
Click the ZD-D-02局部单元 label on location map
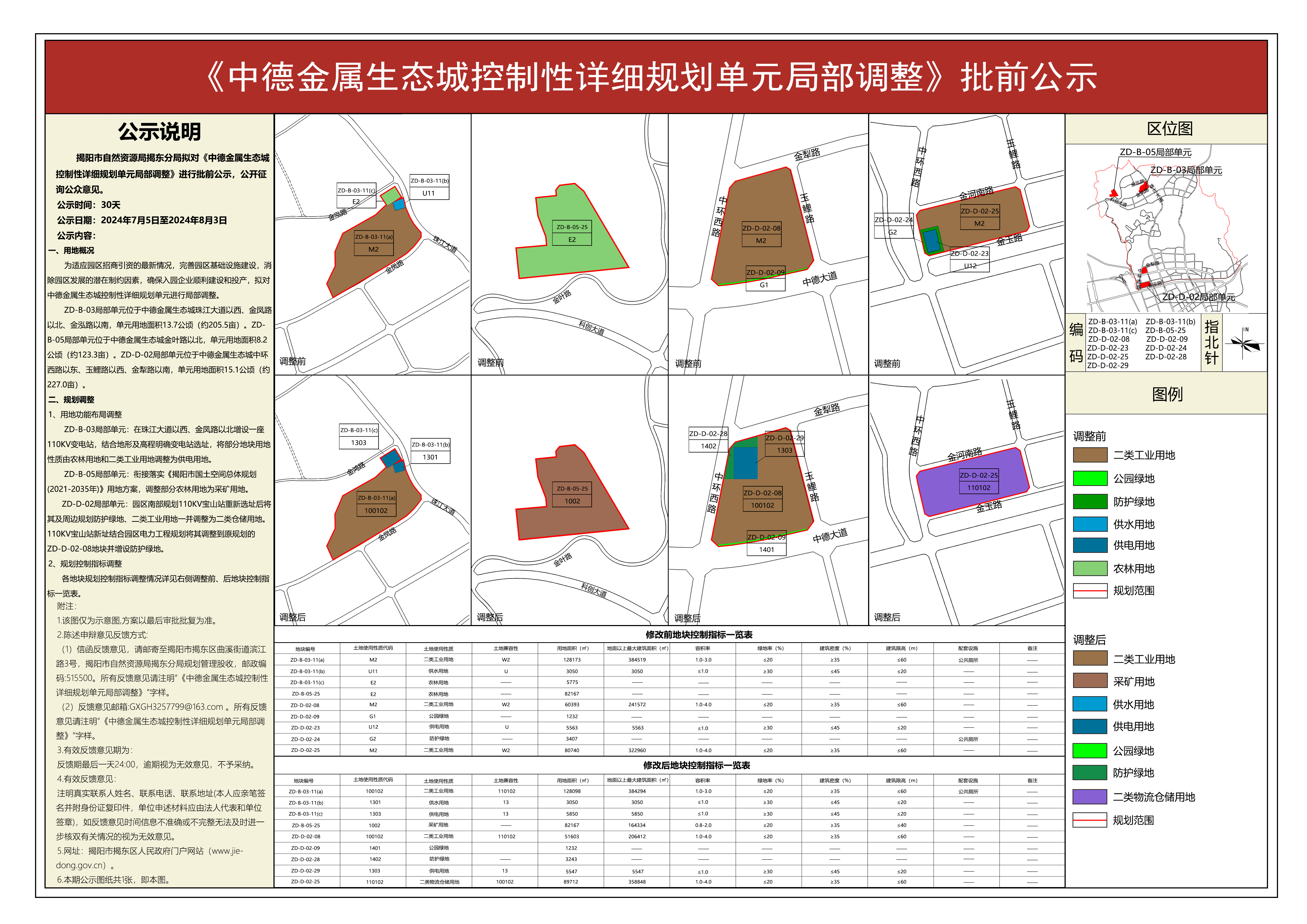pos(1198,297)
